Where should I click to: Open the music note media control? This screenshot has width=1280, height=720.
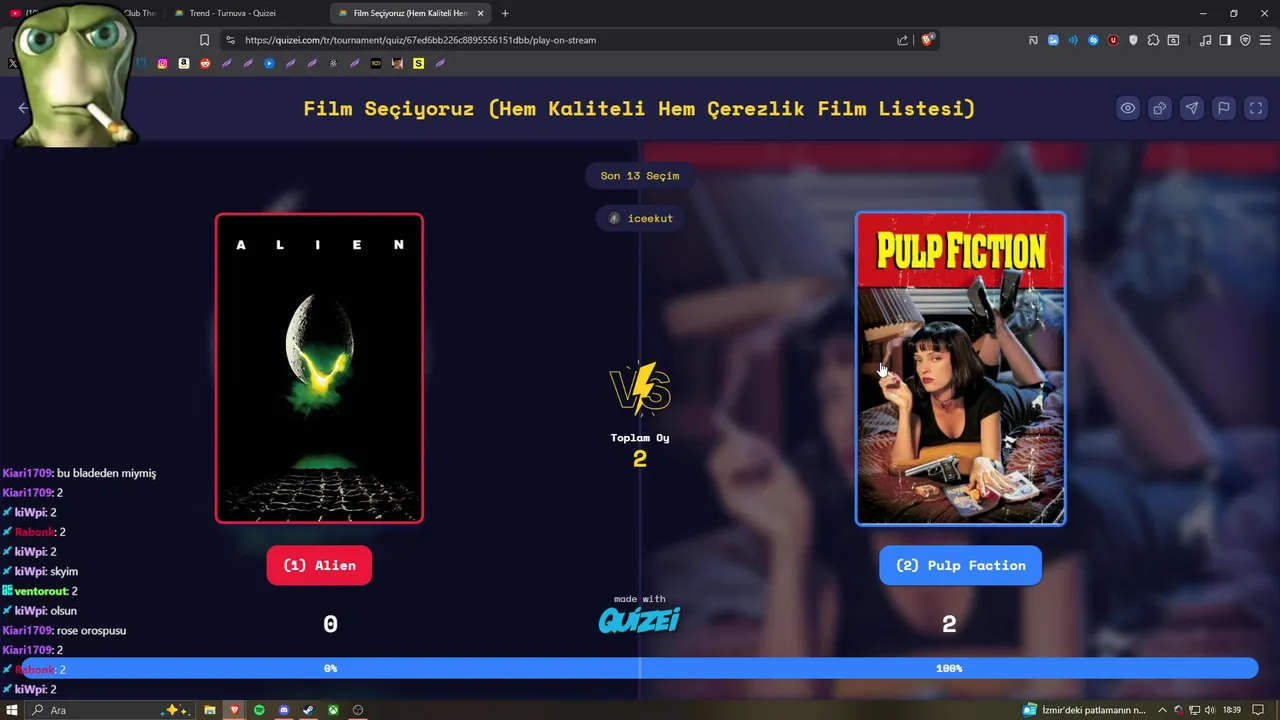(x=1205, y=40)
